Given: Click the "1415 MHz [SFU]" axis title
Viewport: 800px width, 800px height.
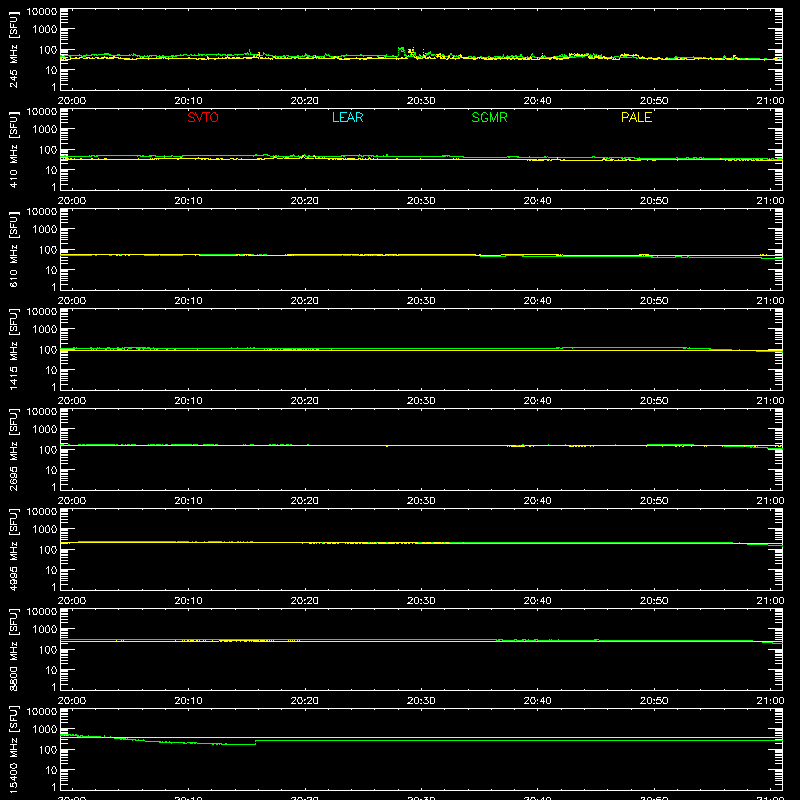Looking at the screenshot, I should click(13, 349).
